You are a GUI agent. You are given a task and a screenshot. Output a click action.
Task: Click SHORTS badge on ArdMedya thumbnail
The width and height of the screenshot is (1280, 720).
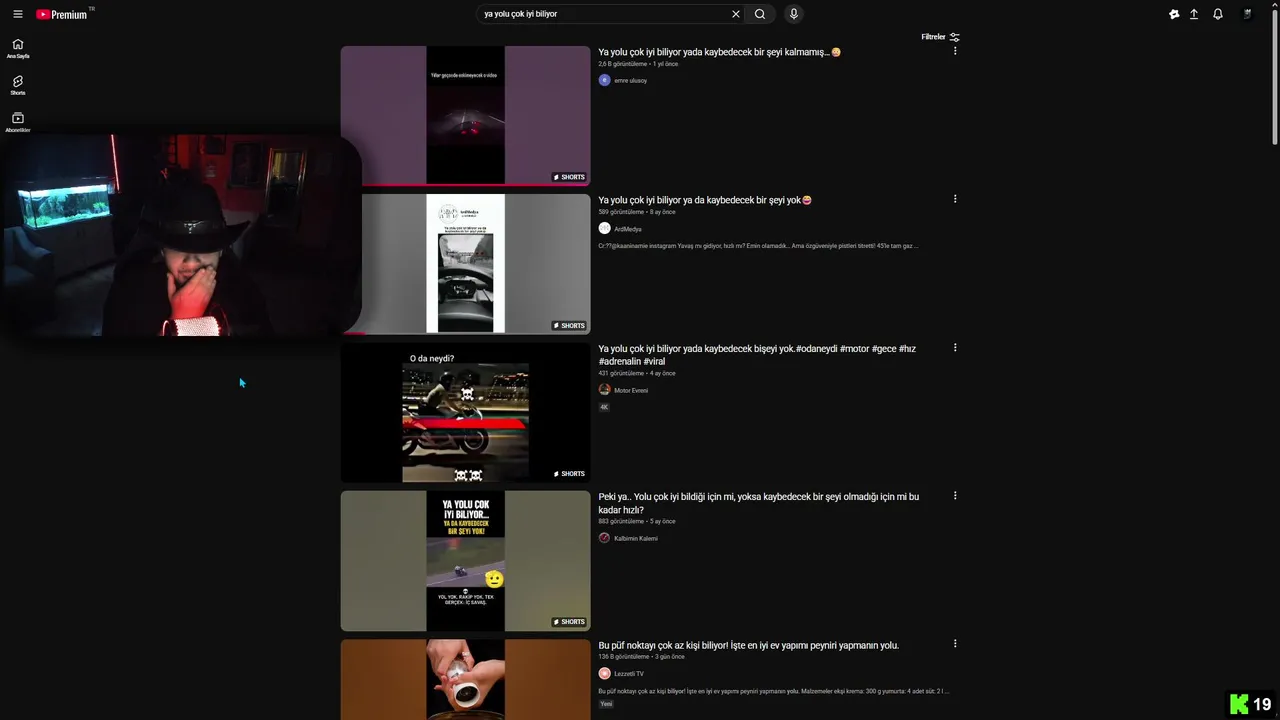click(x=569, y=326)
